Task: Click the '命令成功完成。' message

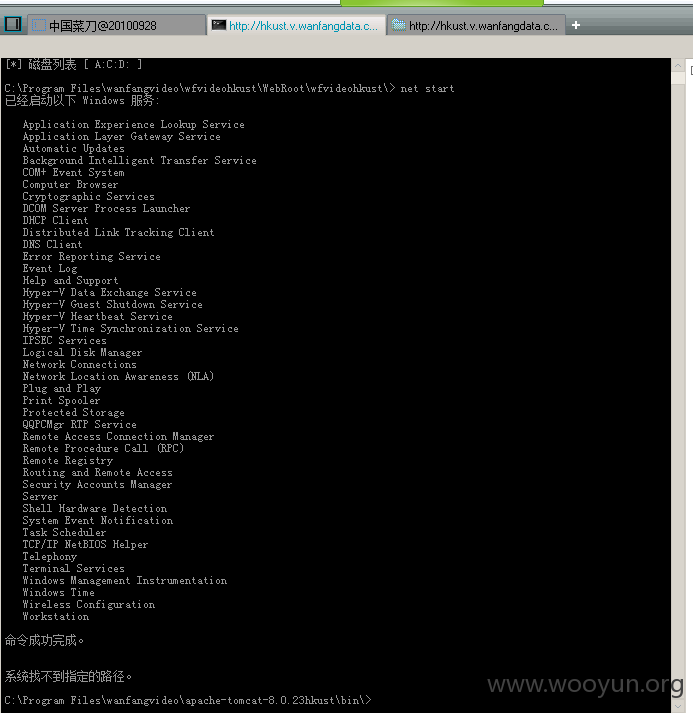Action: (44, 641)
